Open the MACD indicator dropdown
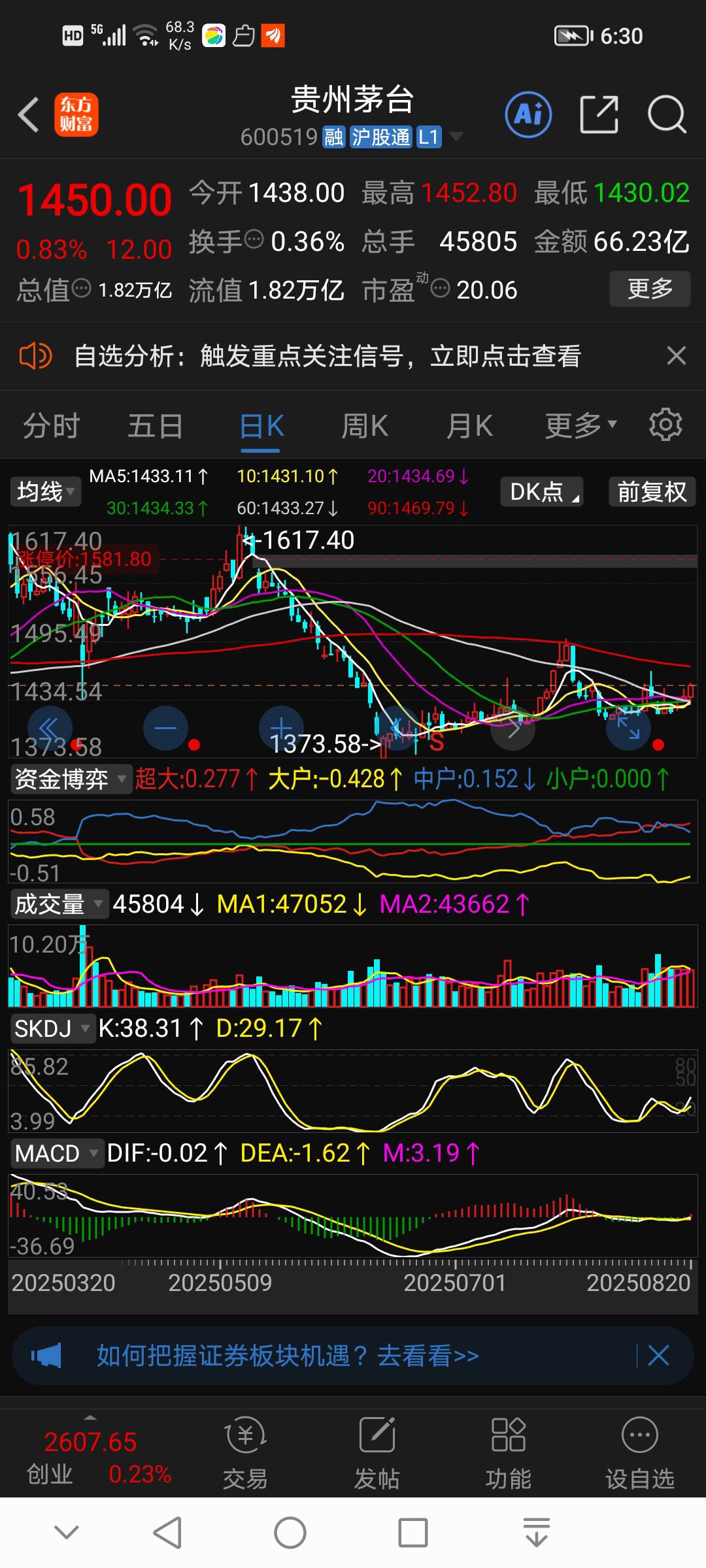Image resolution: width=706 pixels, height=1568 pixels. coord(57,1153)
